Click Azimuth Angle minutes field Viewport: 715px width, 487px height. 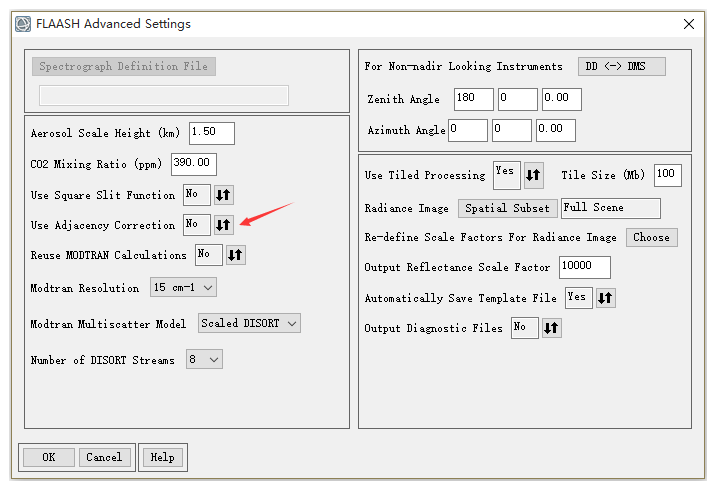(x=512, y=130)
